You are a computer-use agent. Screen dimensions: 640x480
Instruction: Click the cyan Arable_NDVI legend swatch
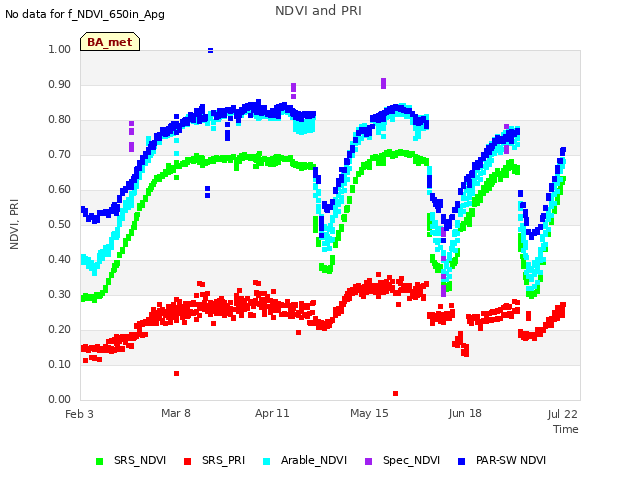267,461
